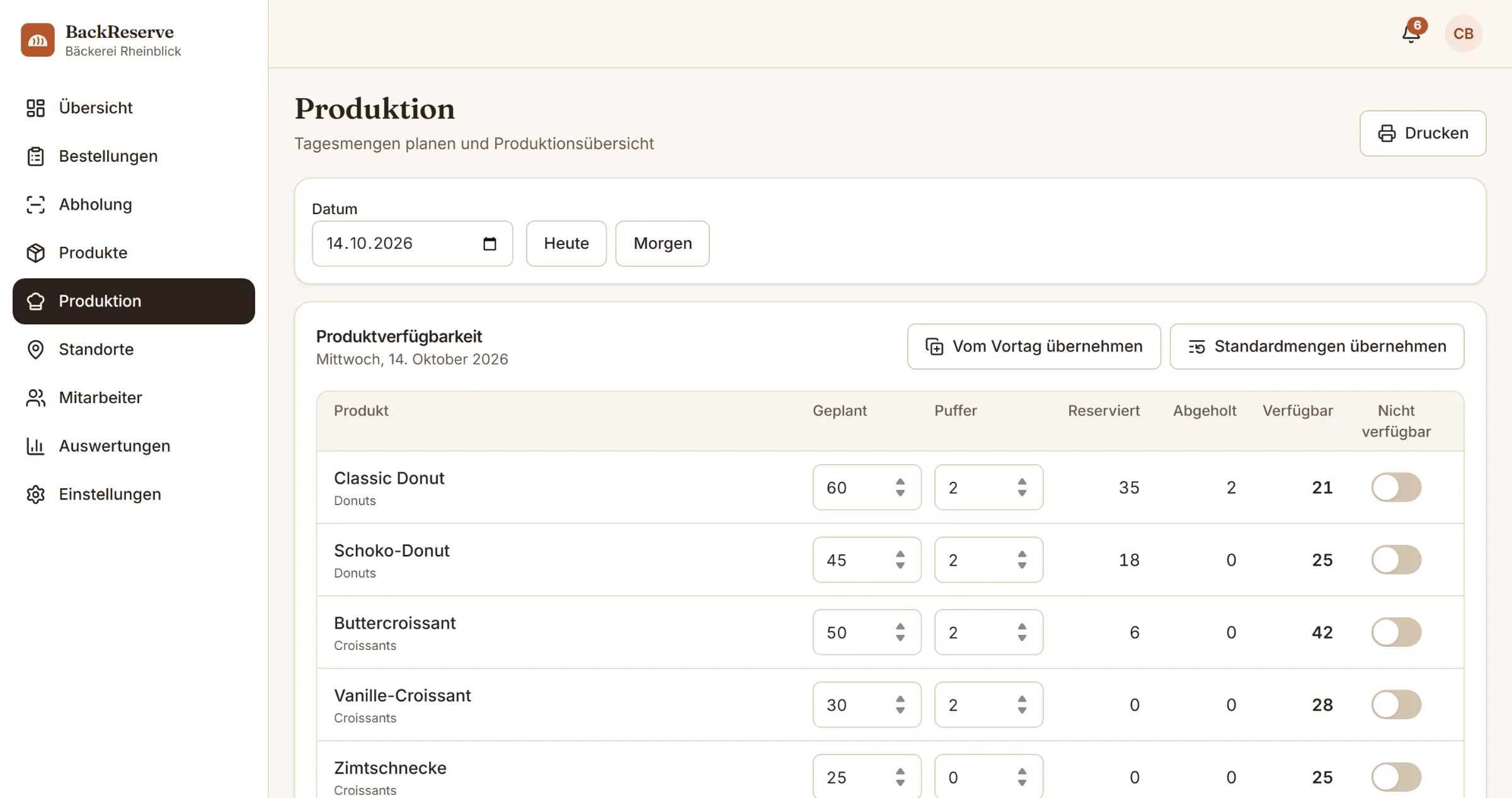Toggle Classic Donut not available switch
The height and width of the screenshot is (798, 1512).
pyautogui.click(x=1396, y=487)
